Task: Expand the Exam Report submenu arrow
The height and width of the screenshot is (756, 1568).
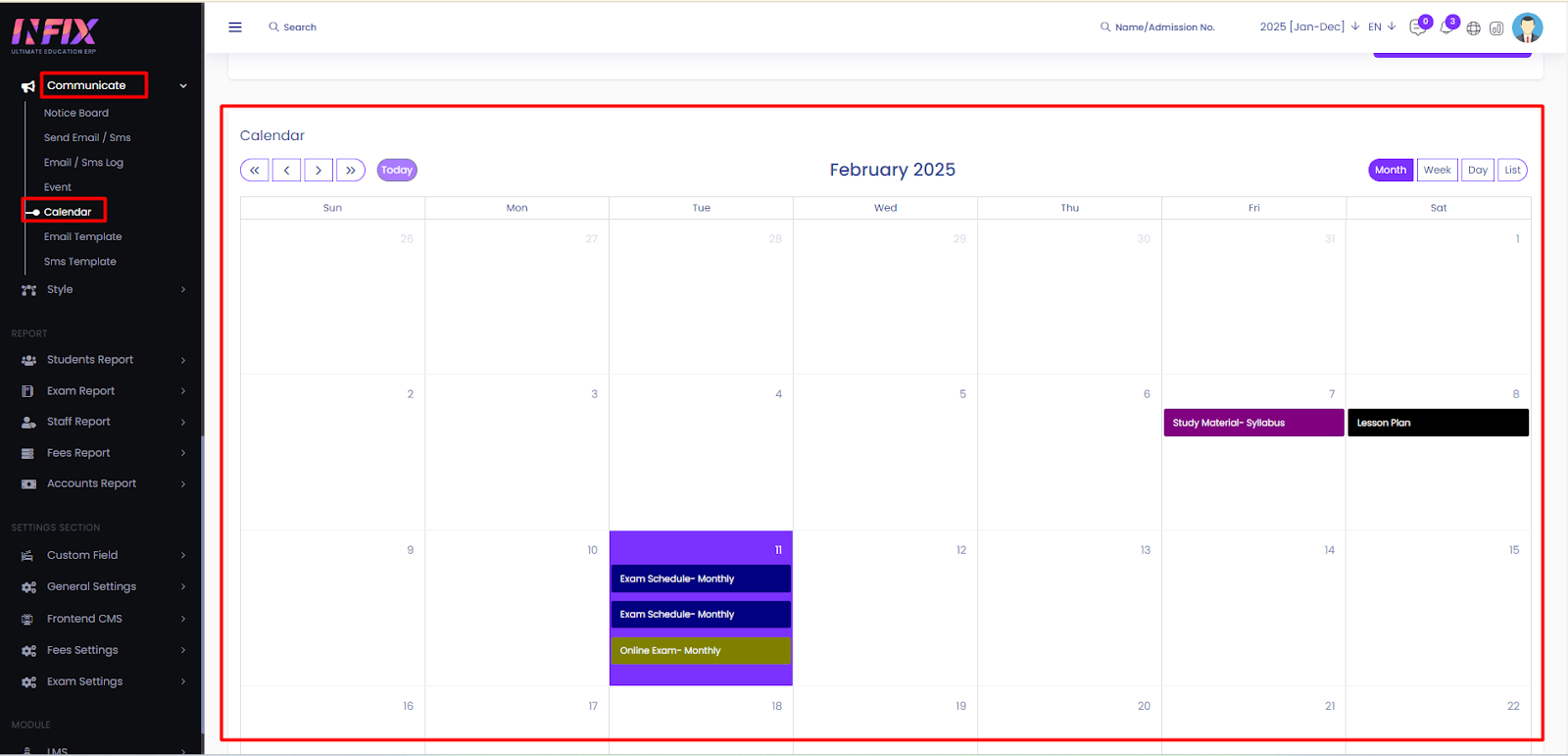Action: 183,391
